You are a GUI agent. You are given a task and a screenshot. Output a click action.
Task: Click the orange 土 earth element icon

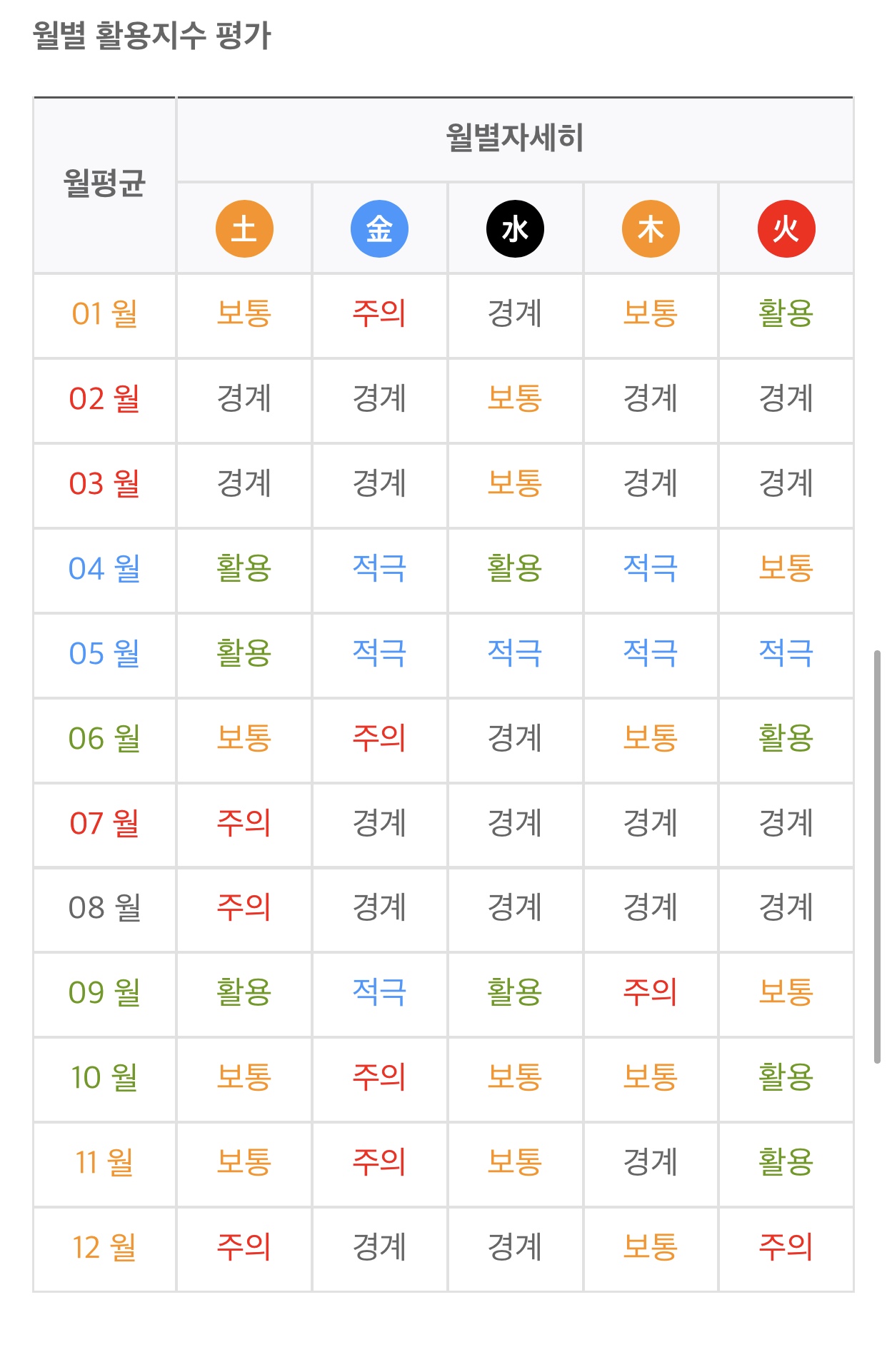click(x=244, y=228)
